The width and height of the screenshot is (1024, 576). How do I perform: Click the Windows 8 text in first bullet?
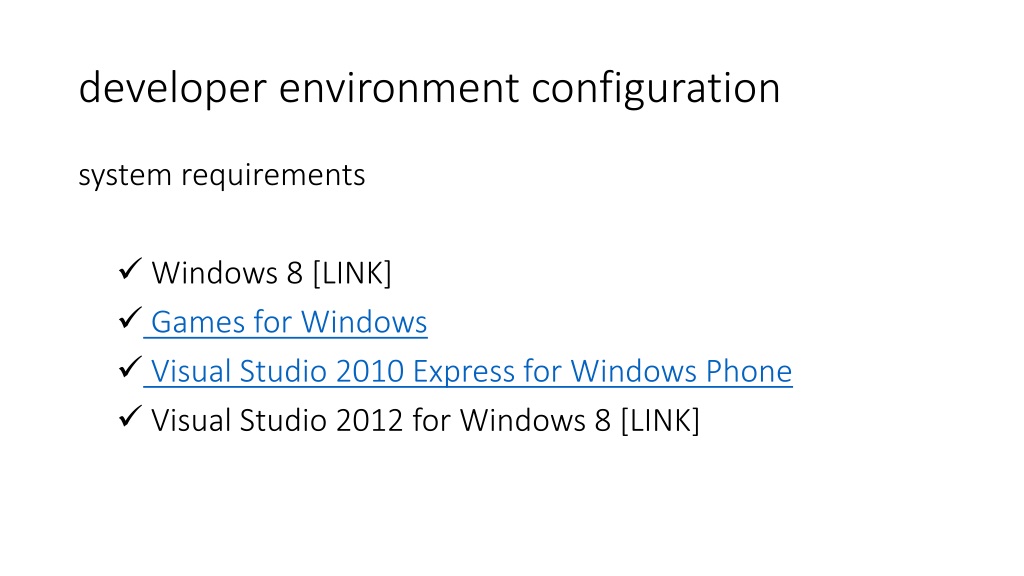[x=227, y=273]
